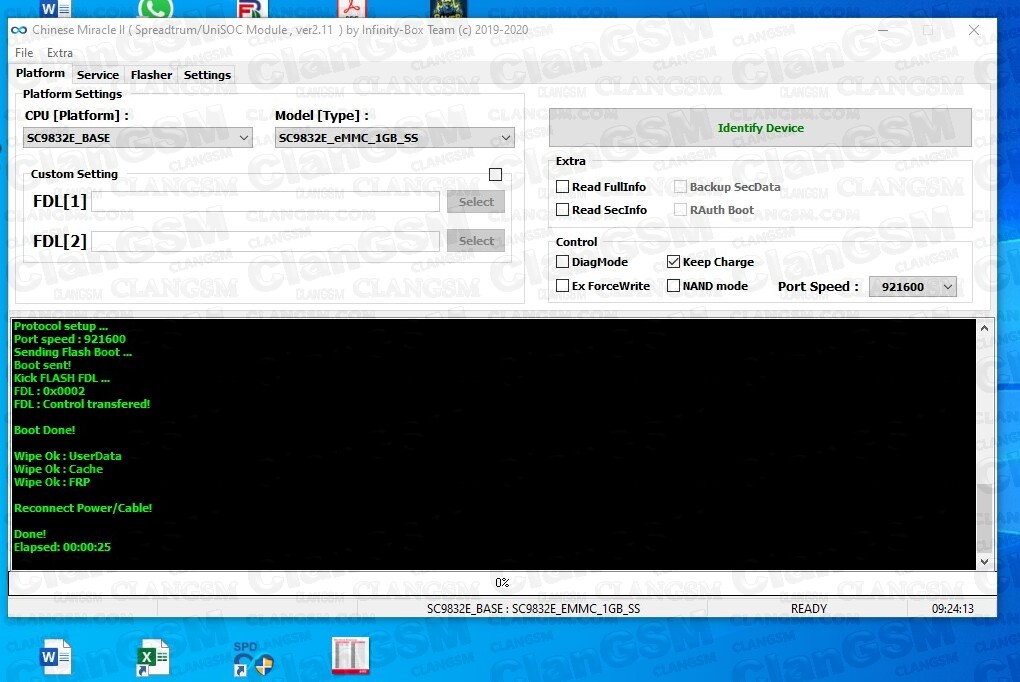Viewport: 1020px width, 682px height.
Task: Switch to the Platform tab
Action: click(x=40, y=74)
